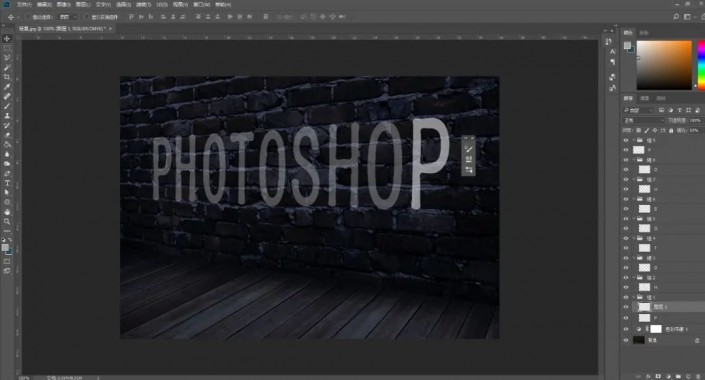Hide the 组 8 group
705x380 pixels.
(x=626, y=160)
